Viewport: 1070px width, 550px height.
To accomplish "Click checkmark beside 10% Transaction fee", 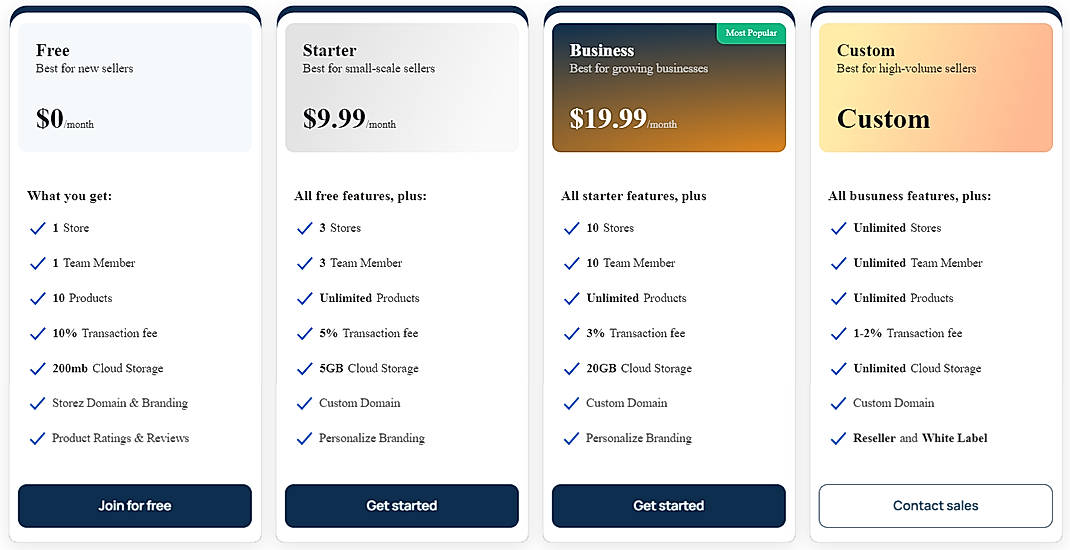I will [37, 333].
